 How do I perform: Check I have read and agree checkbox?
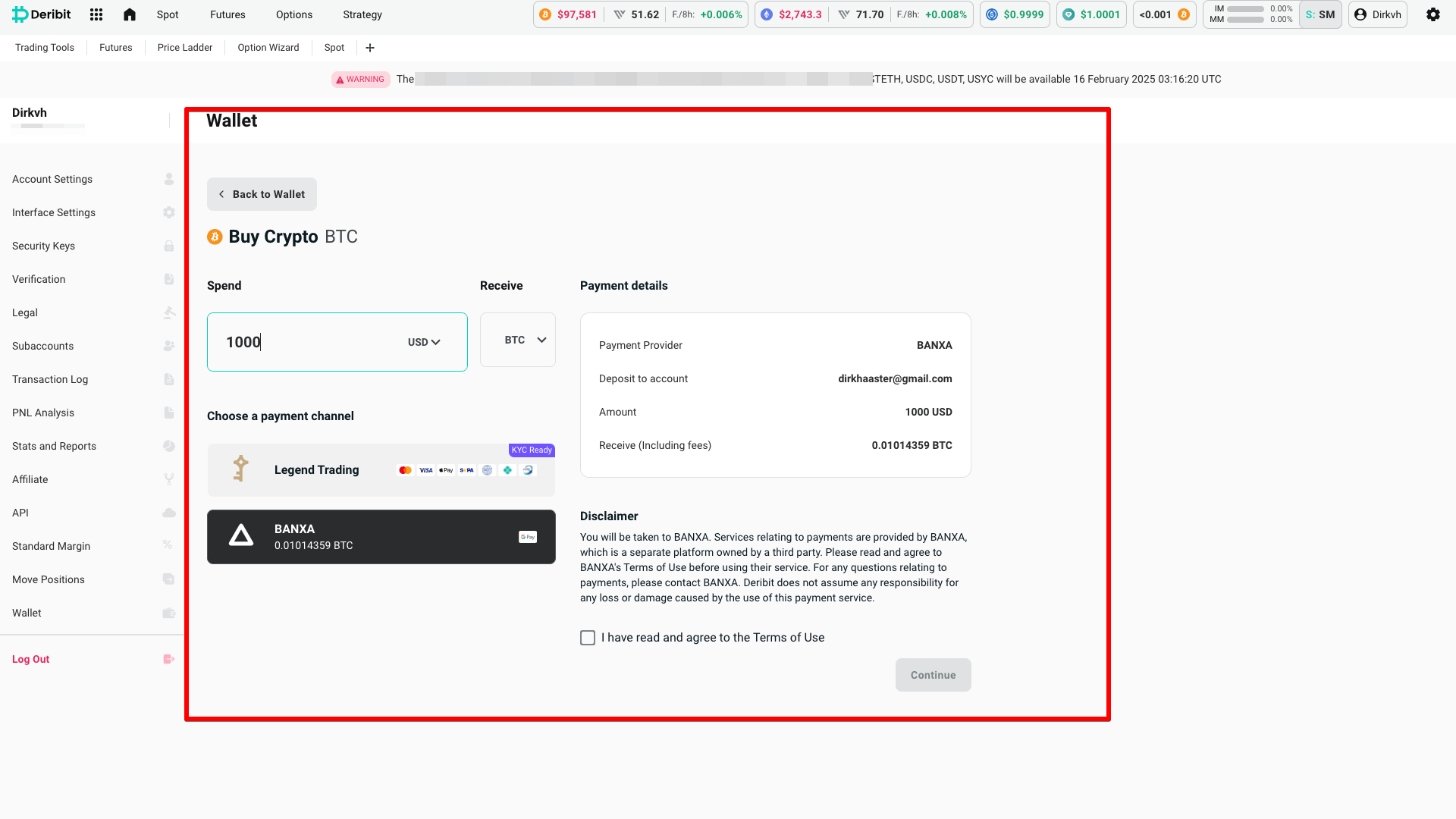coord(588,638)
